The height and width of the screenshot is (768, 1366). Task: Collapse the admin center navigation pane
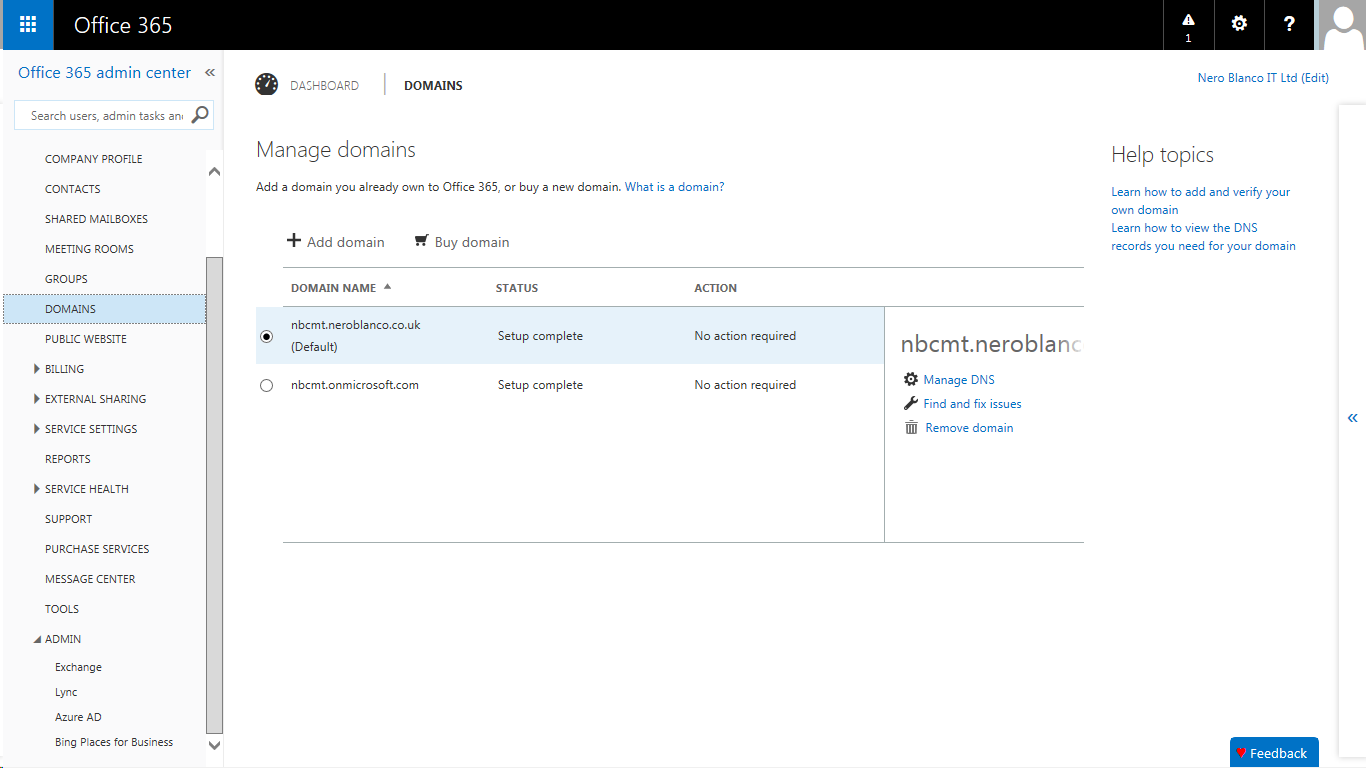click(x=210, y=73)
